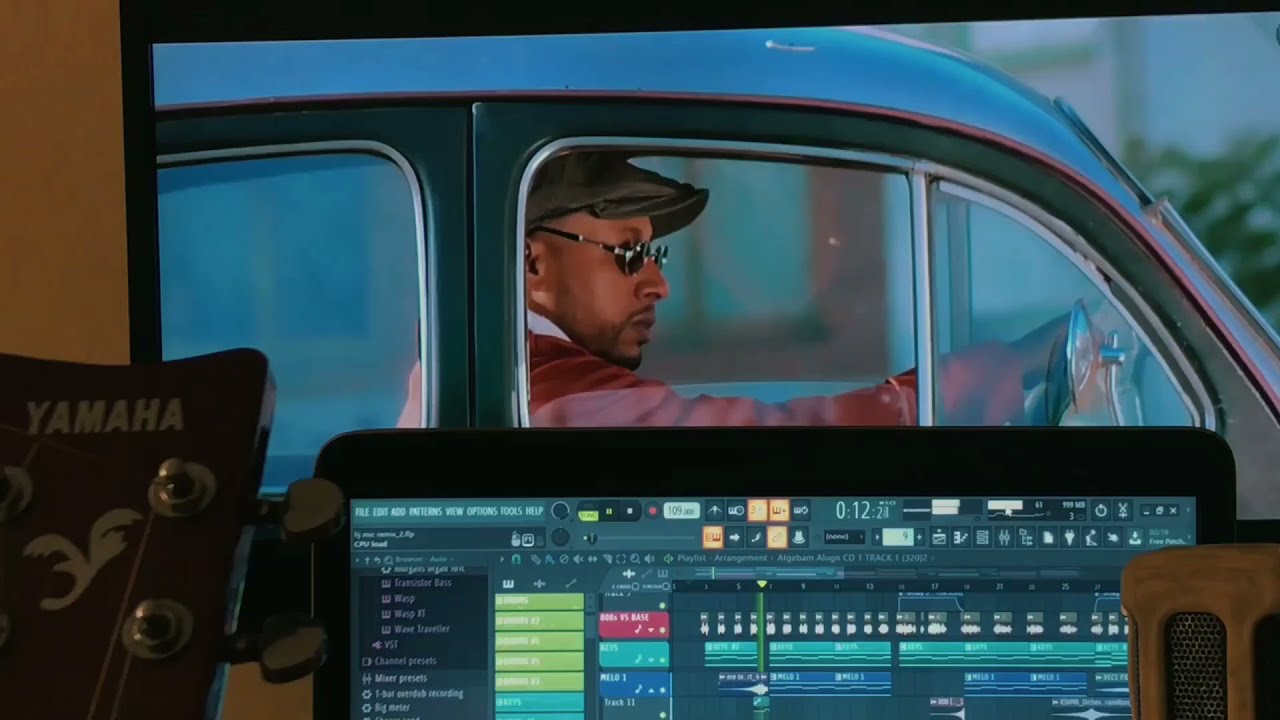1280x720 pixels.
Task: Toggle the metronome button
Action: 714,510
